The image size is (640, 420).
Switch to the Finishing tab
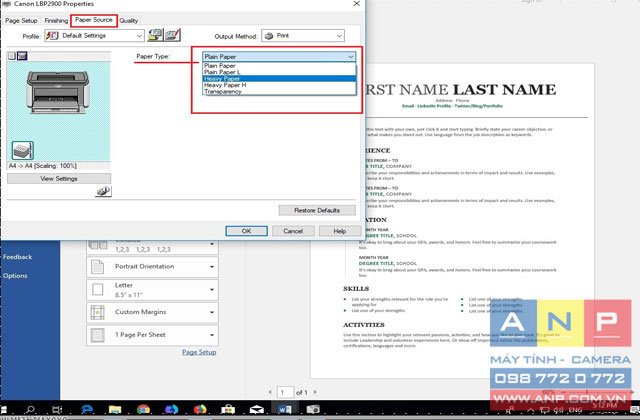[56, 20]
